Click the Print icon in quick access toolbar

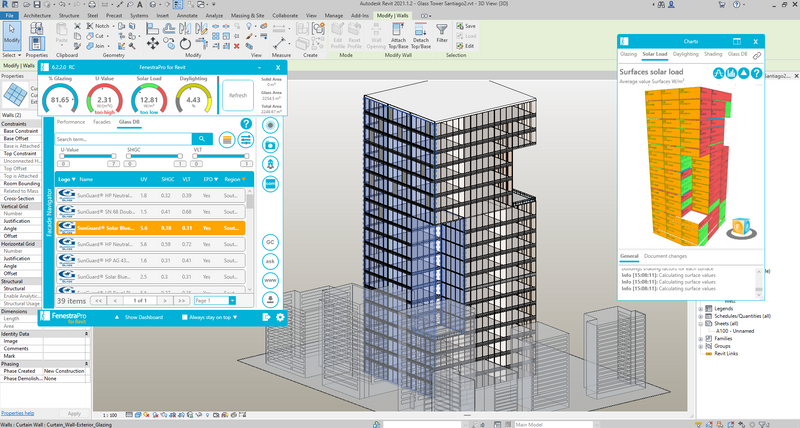[x=92, y=5]
